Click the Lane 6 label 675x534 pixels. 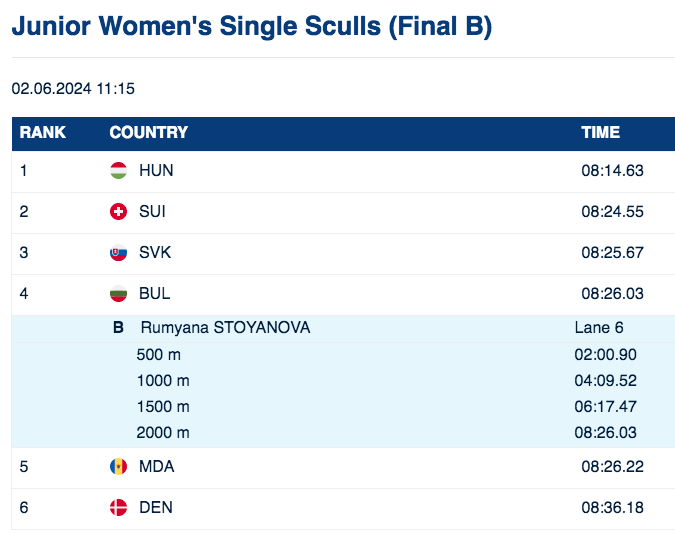click(599, 328)
